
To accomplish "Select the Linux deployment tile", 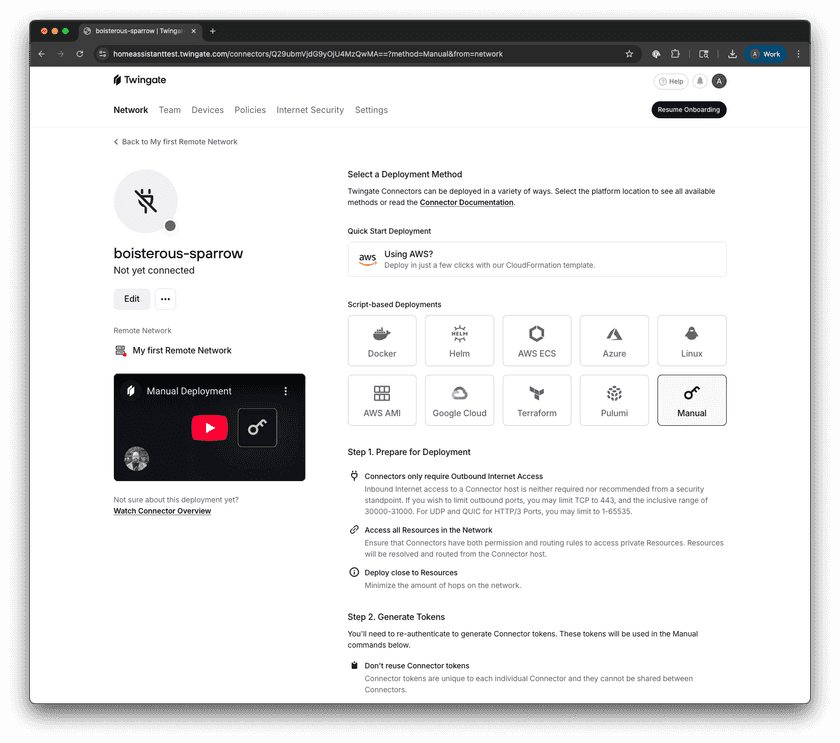I will [x=692, y=341].
